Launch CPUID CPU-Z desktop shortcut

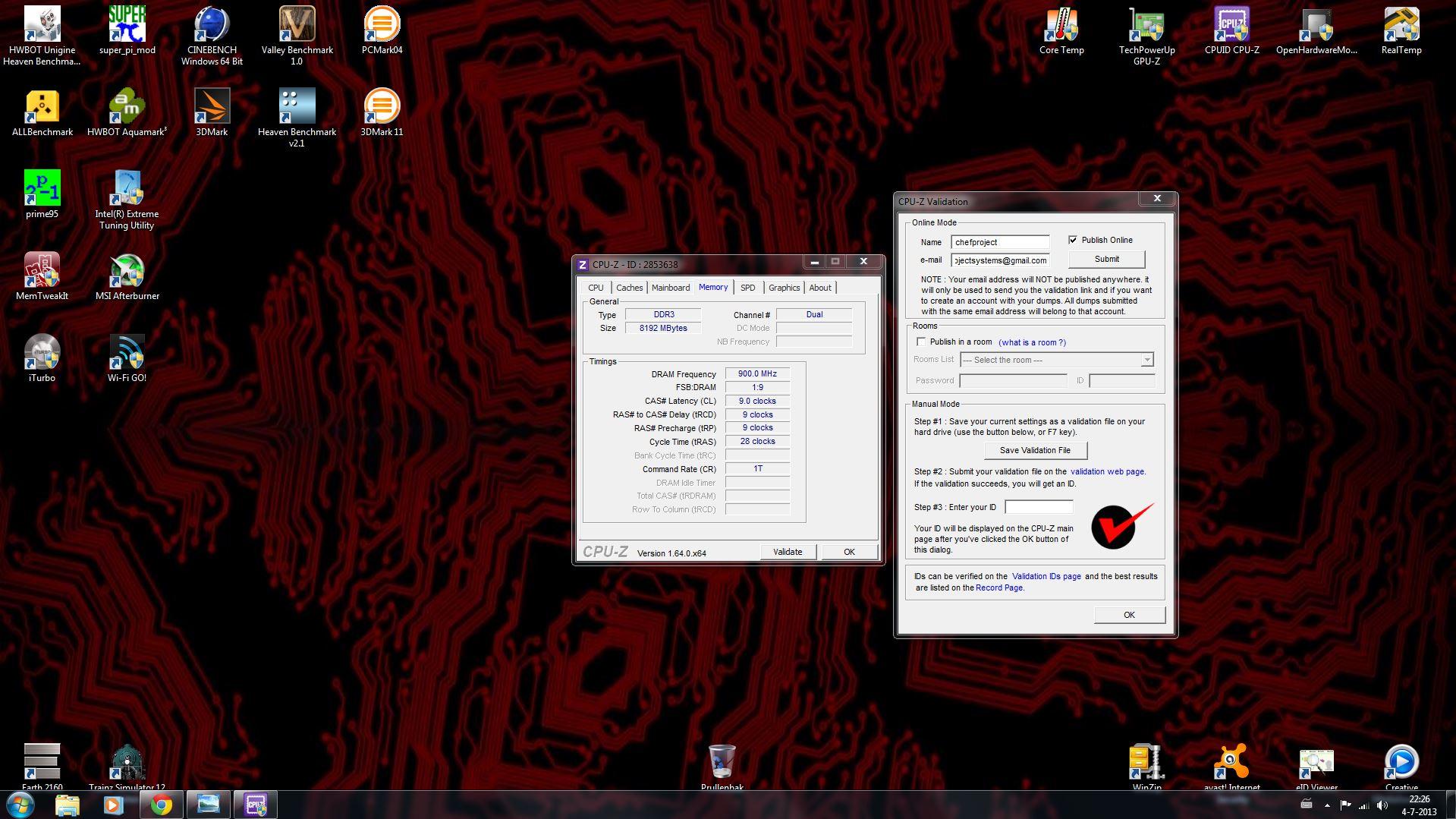(1231, 30)
